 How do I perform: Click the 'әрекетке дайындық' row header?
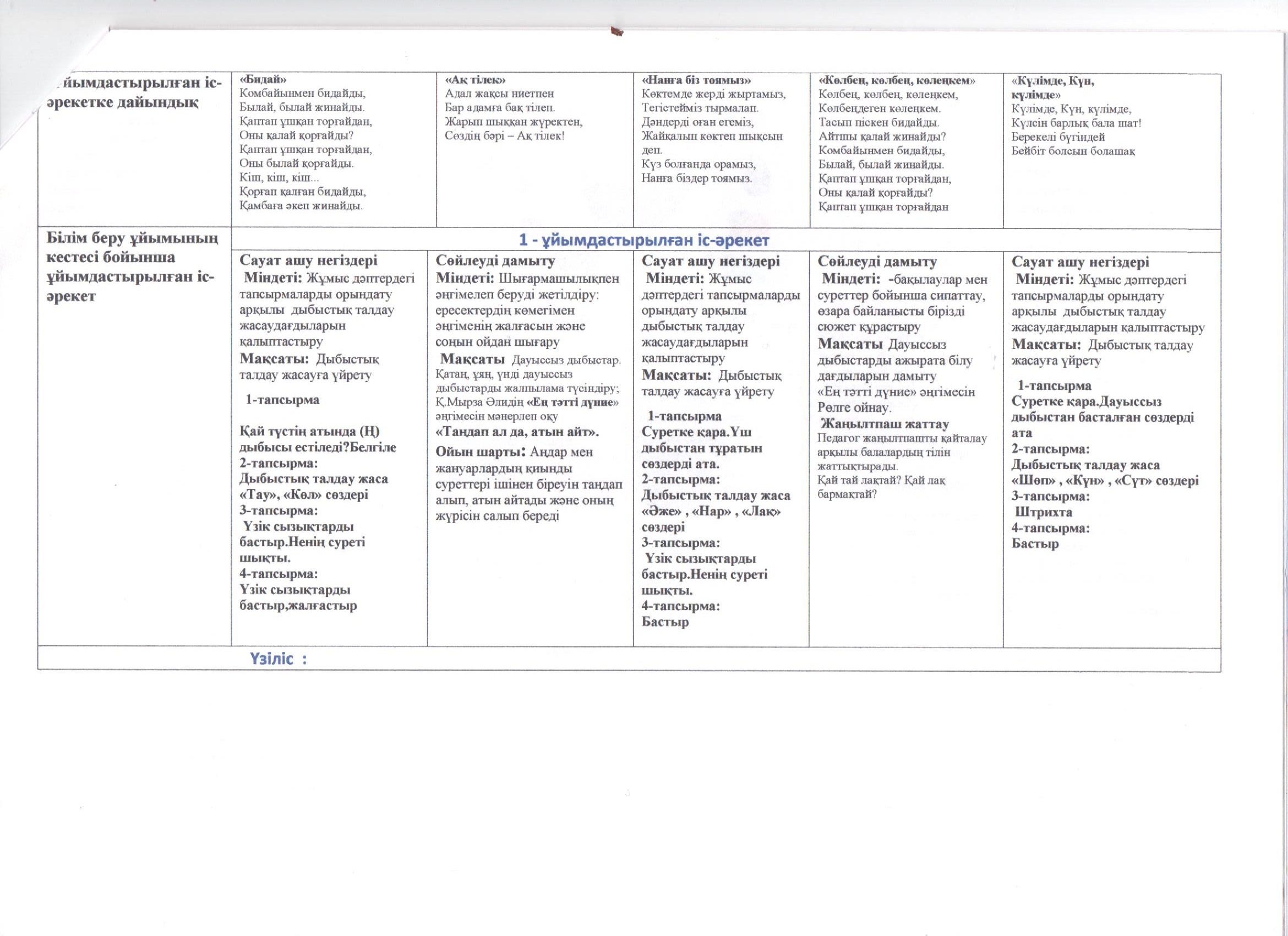coord(123,103)
